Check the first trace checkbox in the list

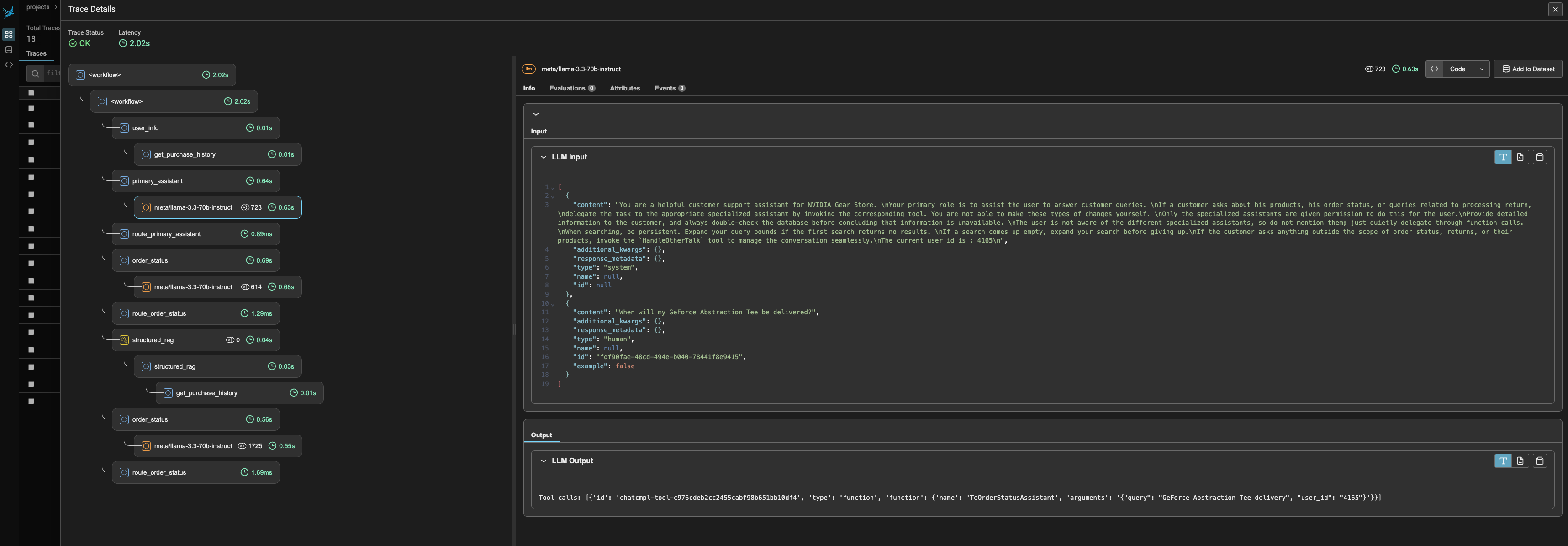31,93
